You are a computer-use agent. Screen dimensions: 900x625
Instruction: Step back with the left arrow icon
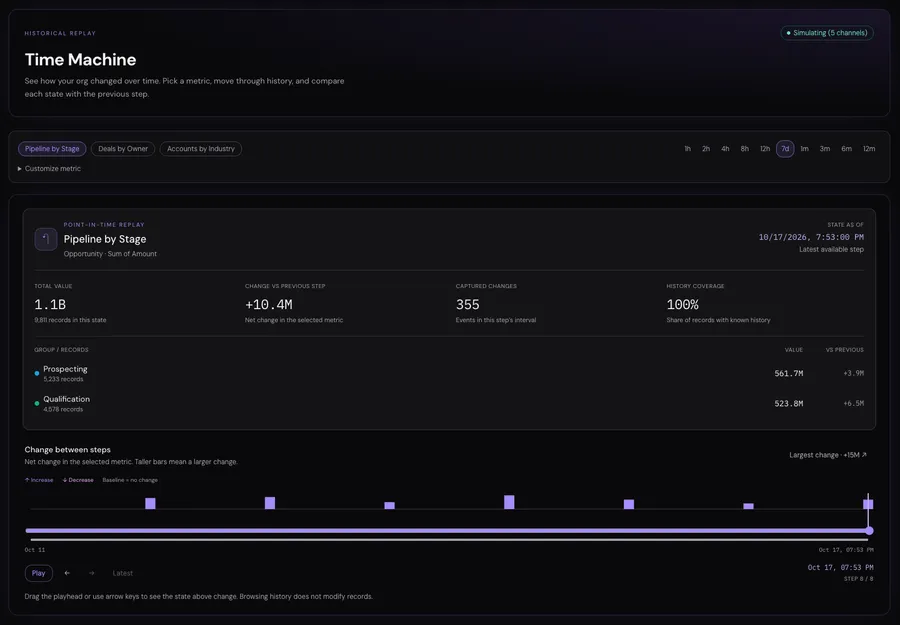click(67, 573)
